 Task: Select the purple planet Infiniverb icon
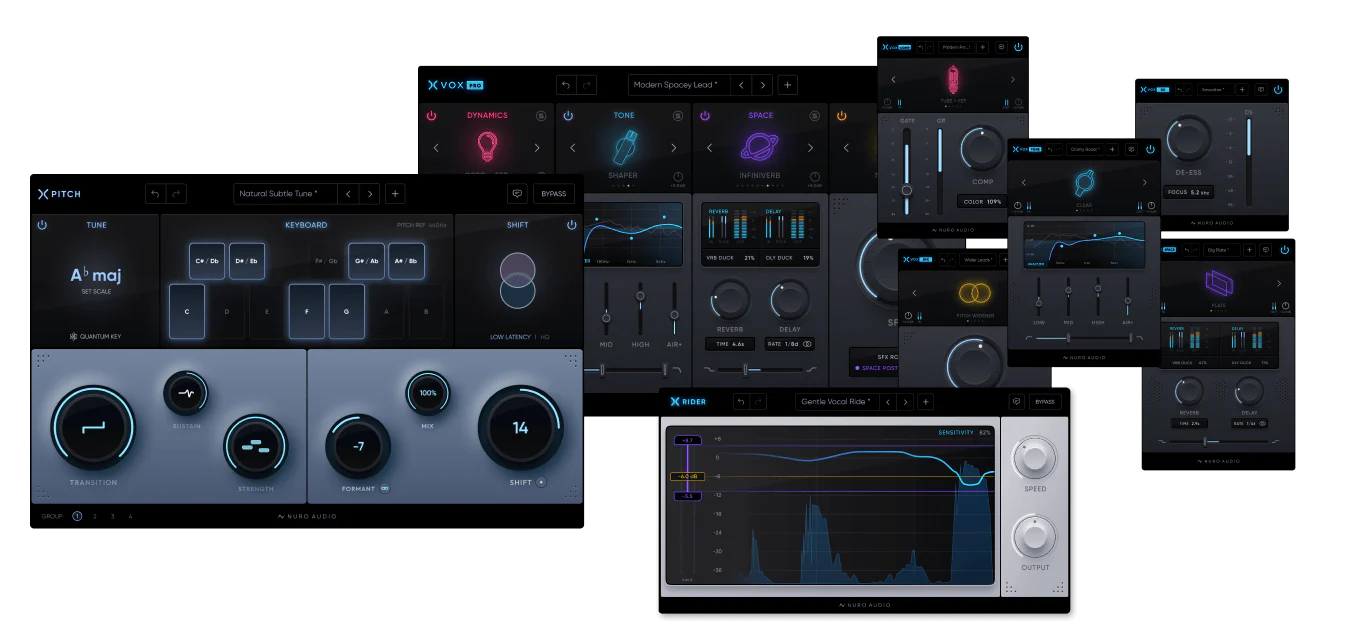tap(760, 147)
